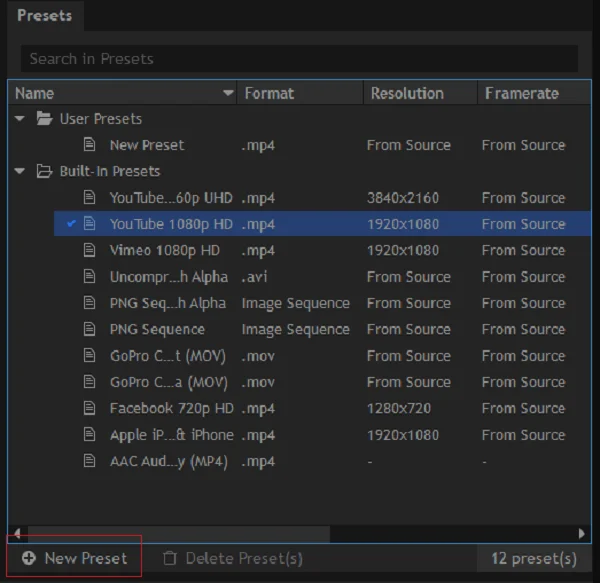Screen dimensions: 600x583
Task: Click the 1280x720 resolution cell
Action: 399,408
